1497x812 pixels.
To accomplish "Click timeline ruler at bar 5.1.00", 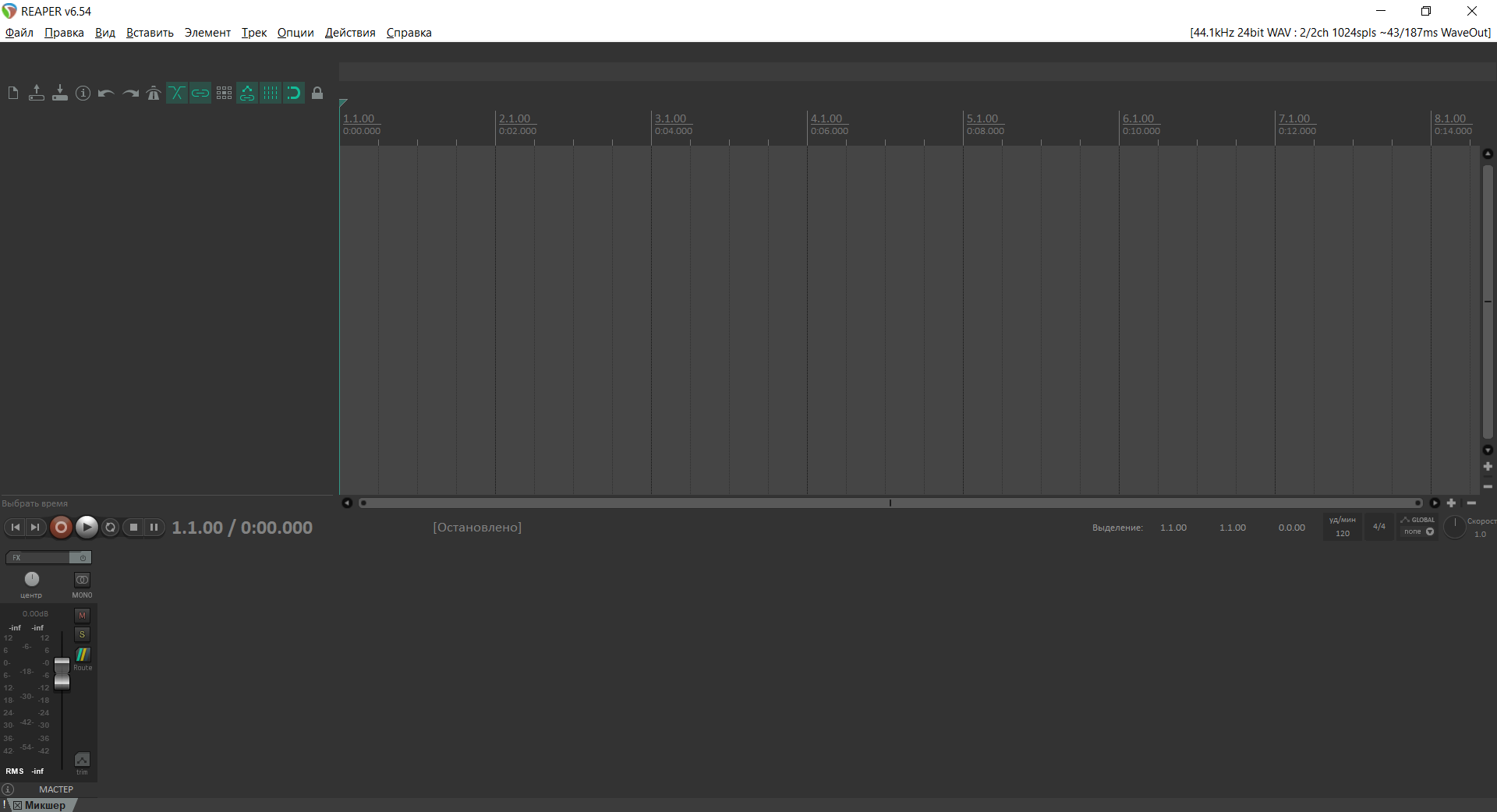I will 982,119.
